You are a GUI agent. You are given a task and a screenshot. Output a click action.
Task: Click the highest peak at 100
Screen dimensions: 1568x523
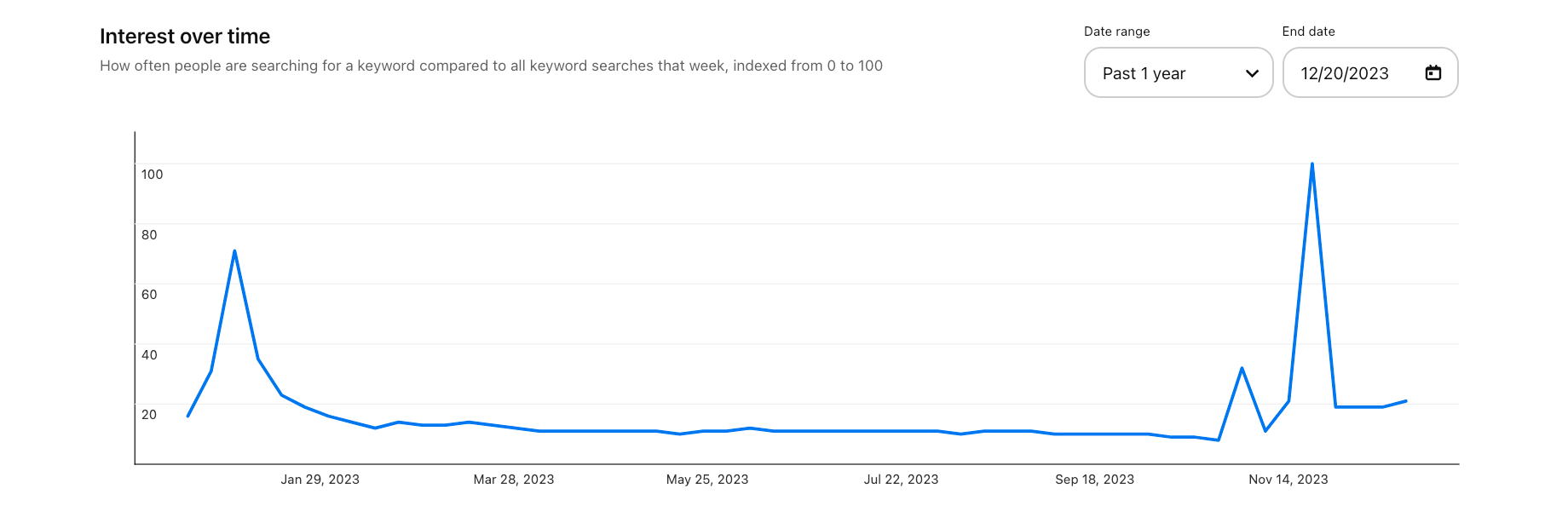click(1311, 164)
